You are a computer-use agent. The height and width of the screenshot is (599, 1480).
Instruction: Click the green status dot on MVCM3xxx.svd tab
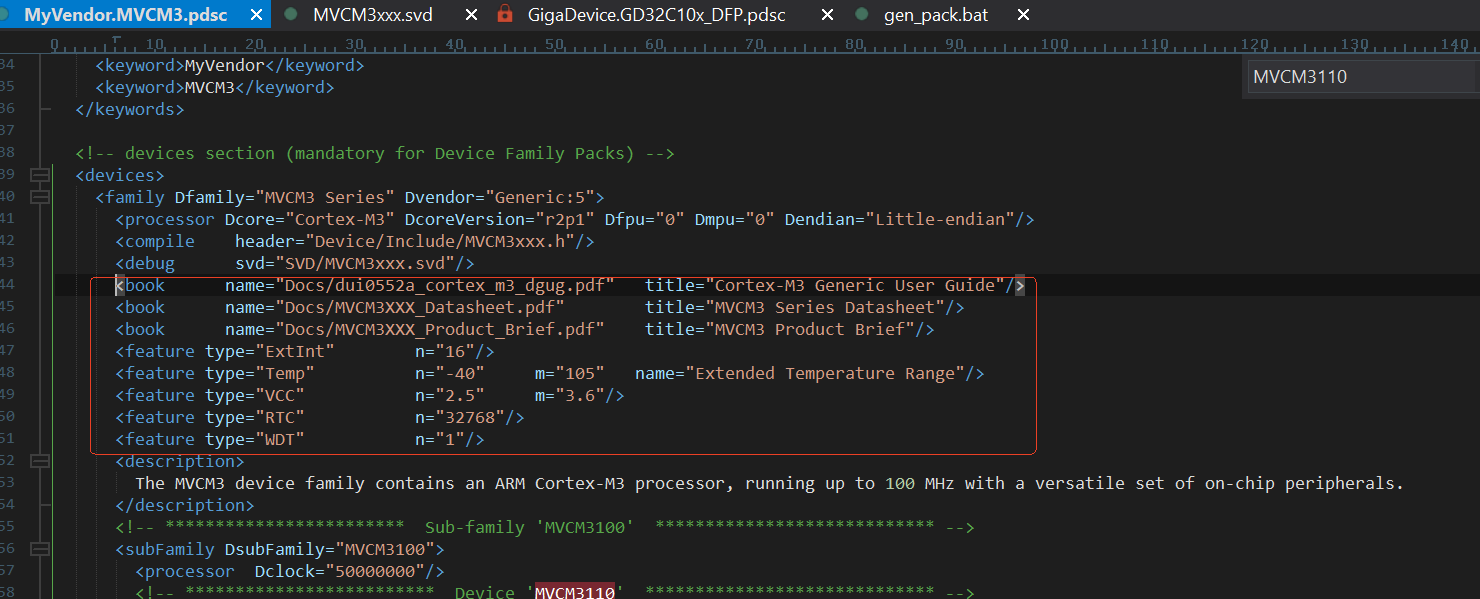(291, 15)
